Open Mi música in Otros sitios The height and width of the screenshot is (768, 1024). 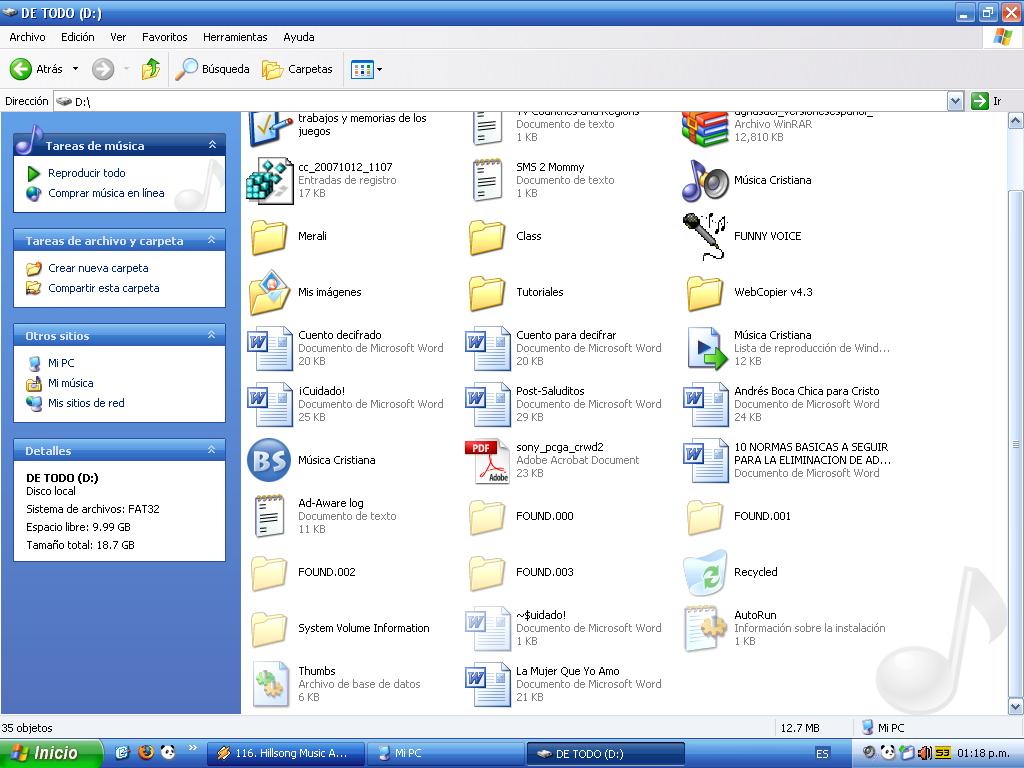(71, 383)
